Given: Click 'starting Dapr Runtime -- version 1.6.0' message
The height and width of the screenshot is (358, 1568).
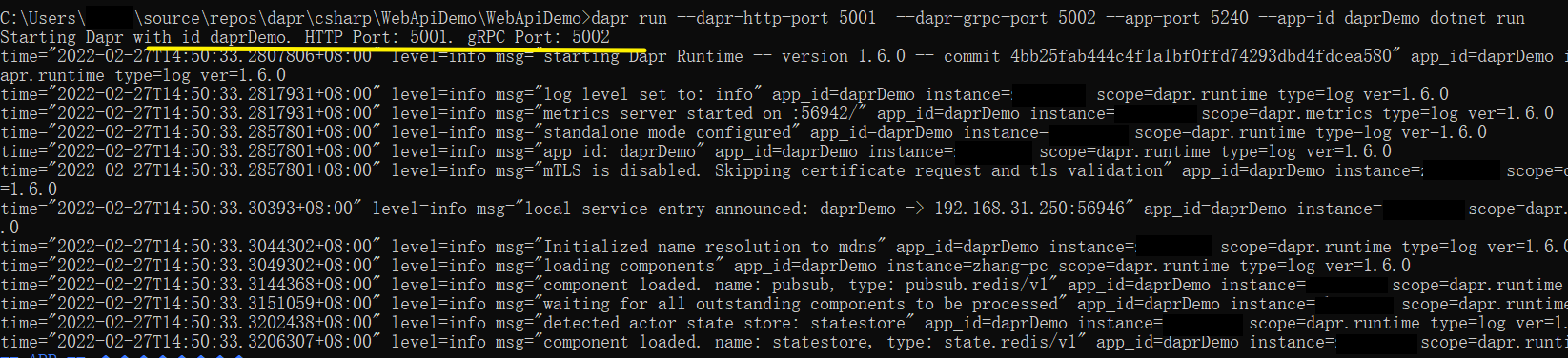Looking at the screenshot, I should [724, 56].
